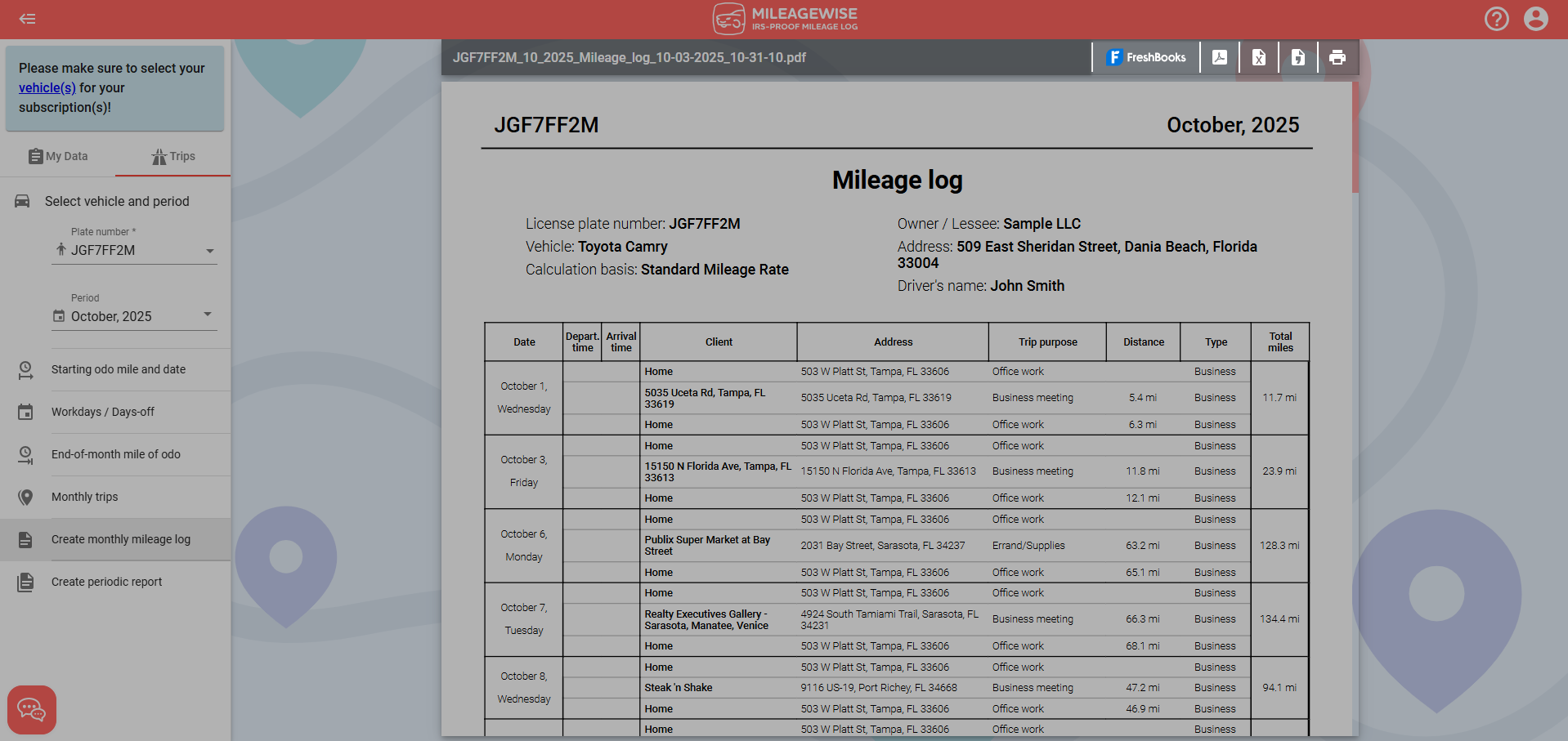Export the mileage log to Excel
Image resolution: width=1568 pixels, height=741 pixels.
1258,57
